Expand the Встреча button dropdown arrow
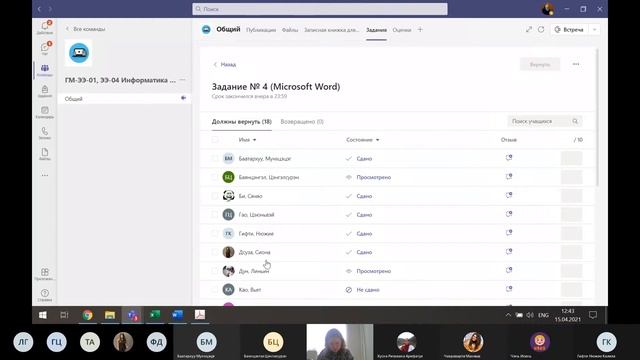This screenshot has height=360, width=640. coord(595,29)
